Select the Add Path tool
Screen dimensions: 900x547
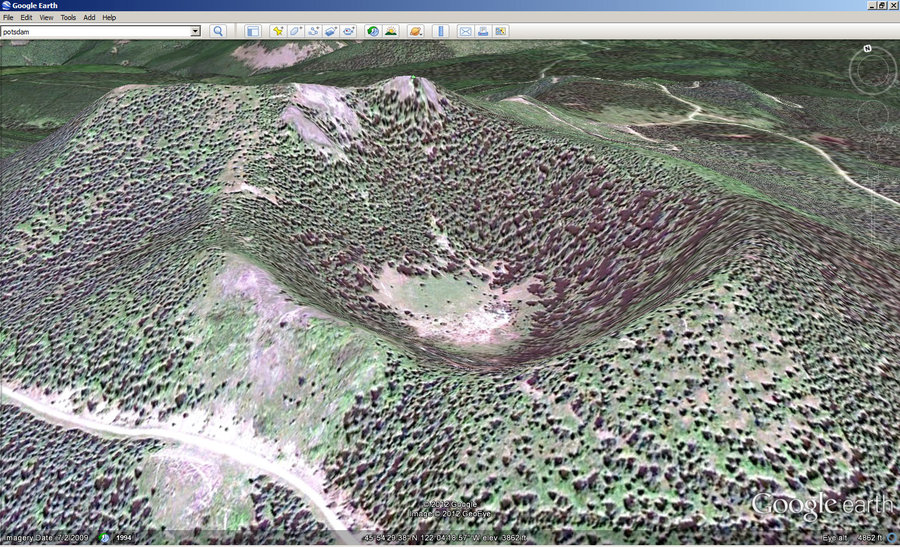pos(313,31)
